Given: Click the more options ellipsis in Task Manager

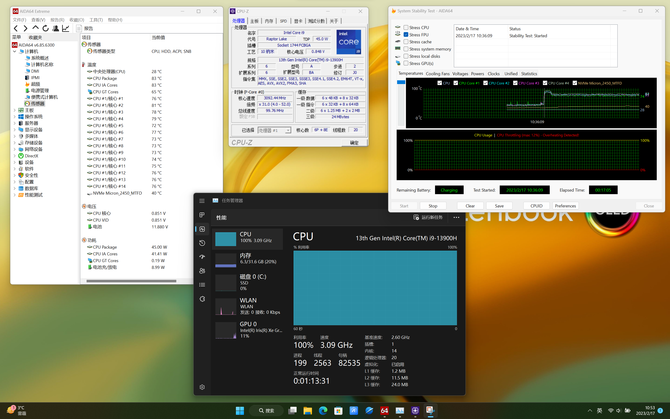Looking at the screenshot, I should (x=456, y=217).
